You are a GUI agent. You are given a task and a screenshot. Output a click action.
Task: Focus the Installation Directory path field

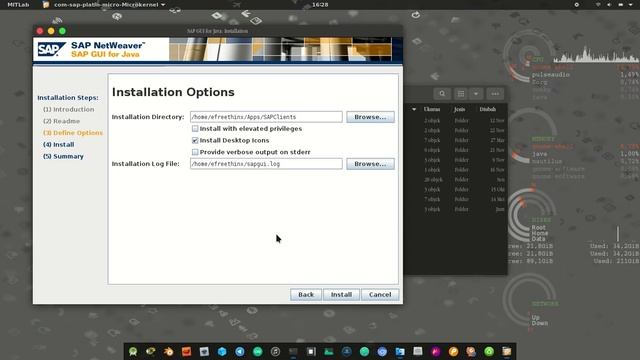[266, 117]
